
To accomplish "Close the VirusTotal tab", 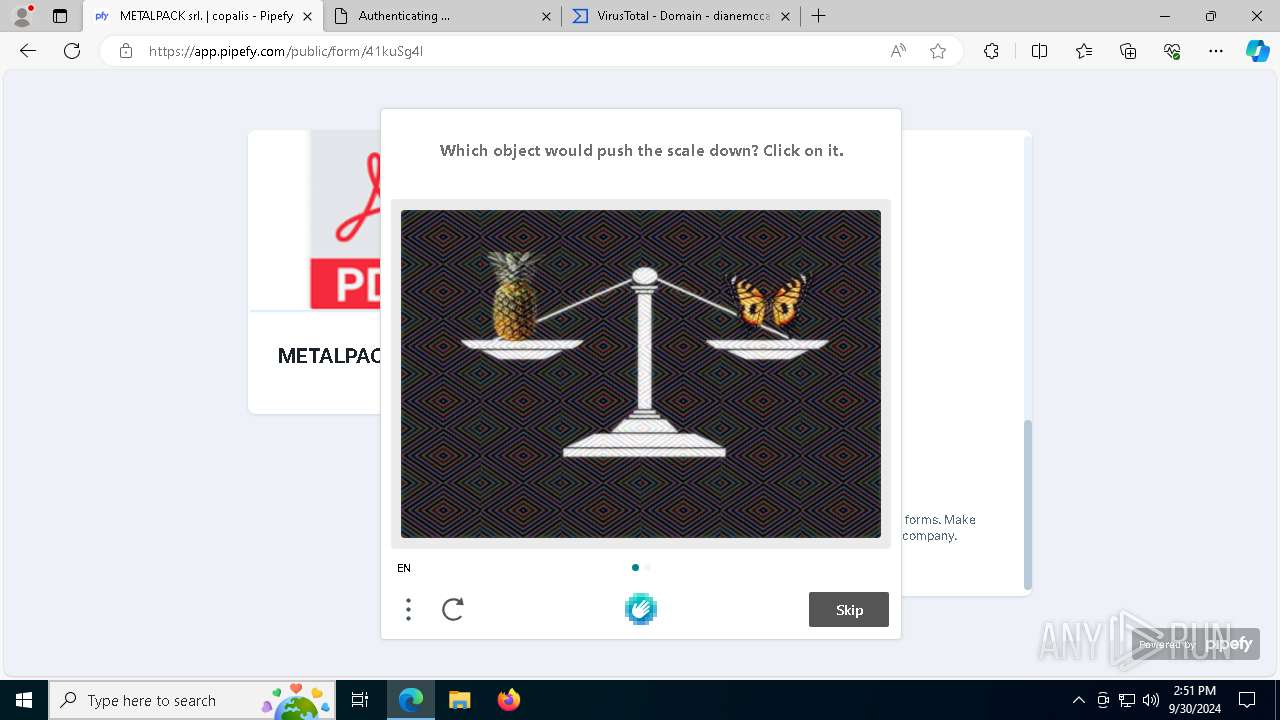I will click(785, 16).
